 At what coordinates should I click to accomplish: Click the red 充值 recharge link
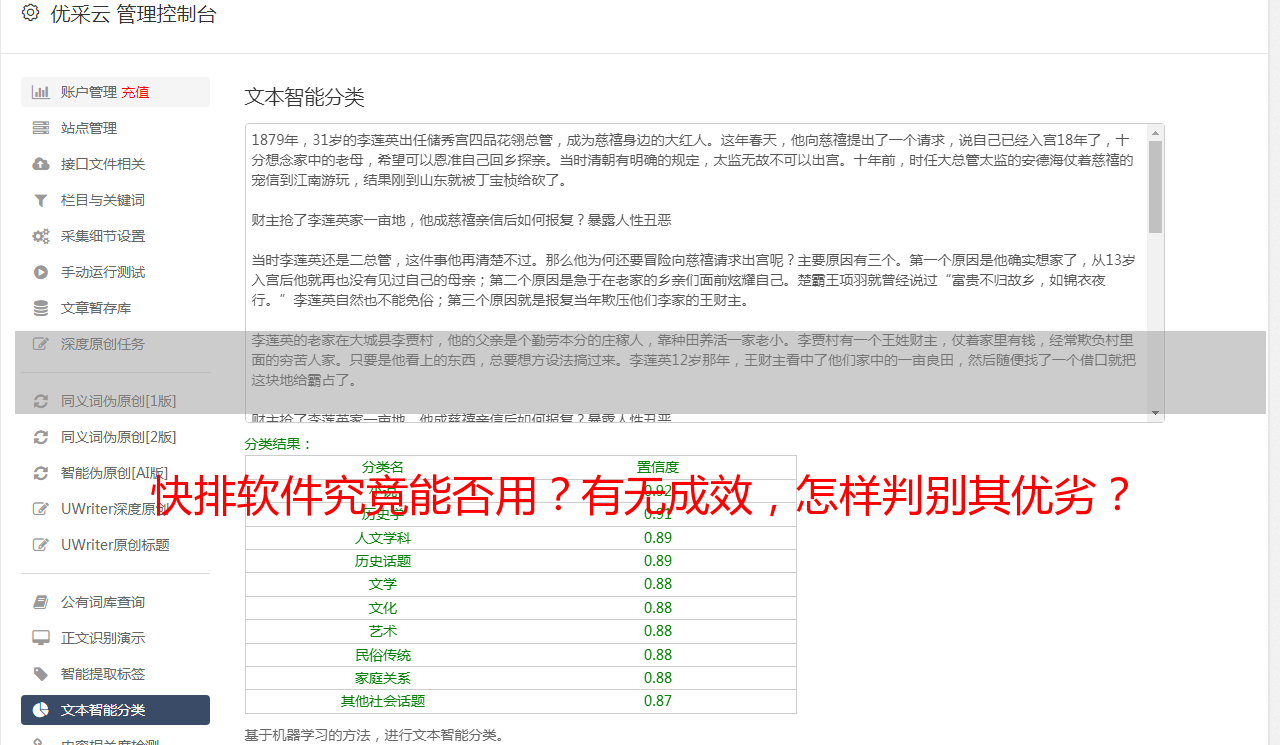136,92
